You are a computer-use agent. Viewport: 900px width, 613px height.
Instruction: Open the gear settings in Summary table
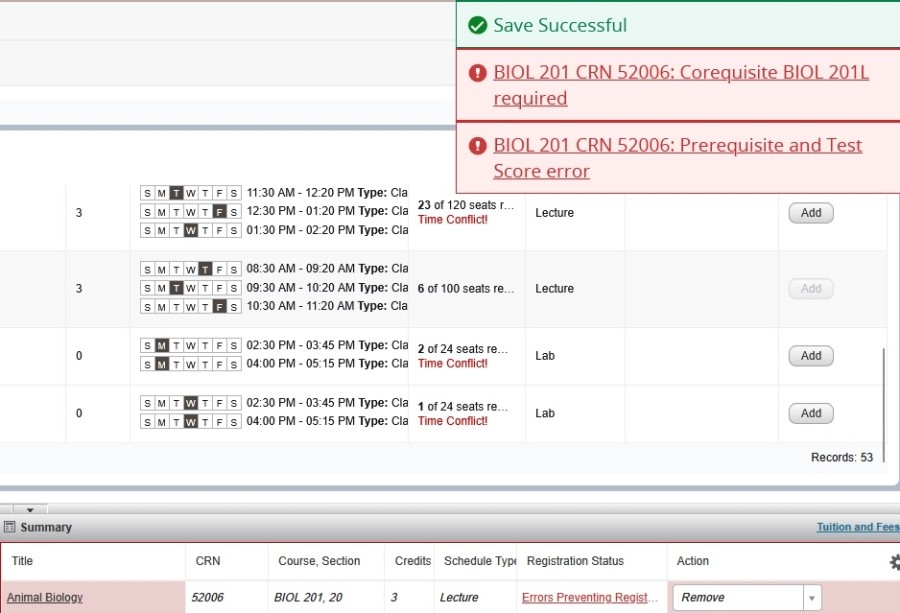click(x=894, y=562)
